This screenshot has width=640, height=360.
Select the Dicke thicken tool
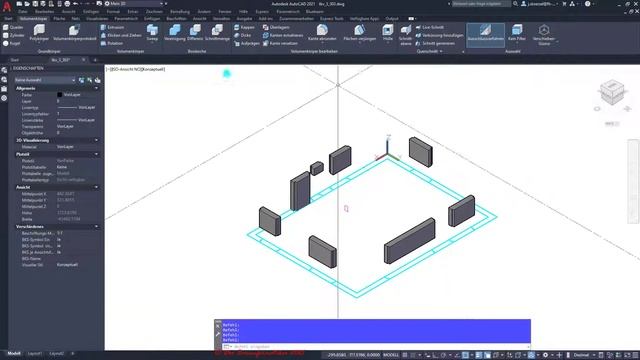pos(242,36)
